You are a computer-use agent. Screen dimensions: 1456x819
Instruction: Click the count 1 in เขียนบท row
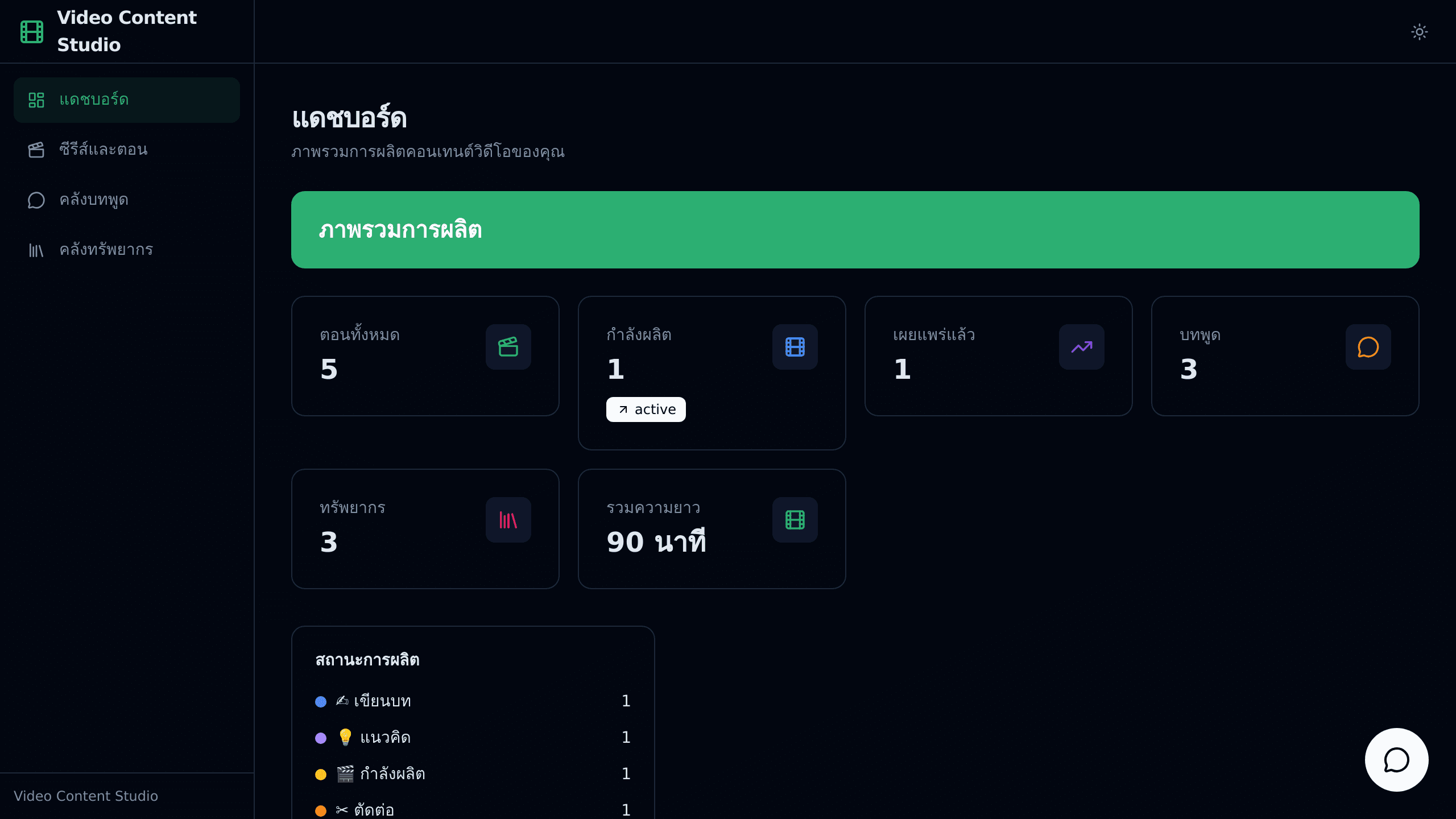click(x=626, y=701)
